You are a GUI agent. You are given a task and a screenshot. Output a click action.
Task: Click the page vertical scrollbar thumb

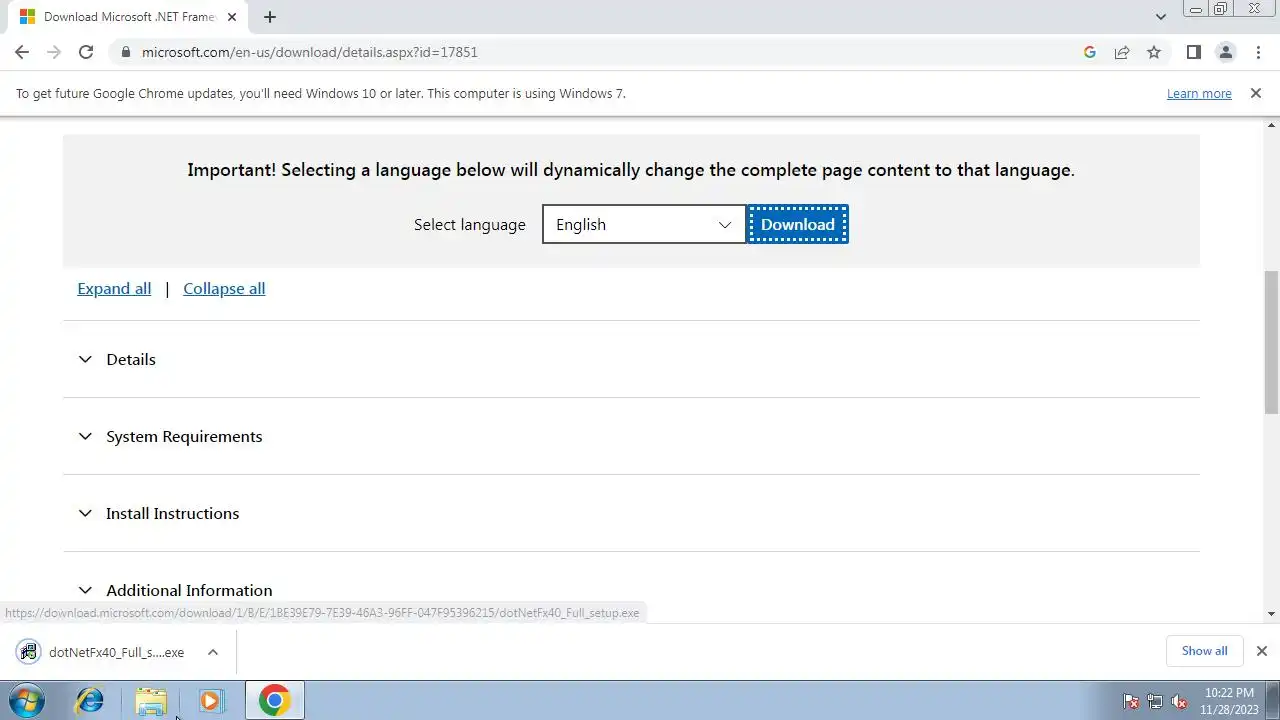1271,341
